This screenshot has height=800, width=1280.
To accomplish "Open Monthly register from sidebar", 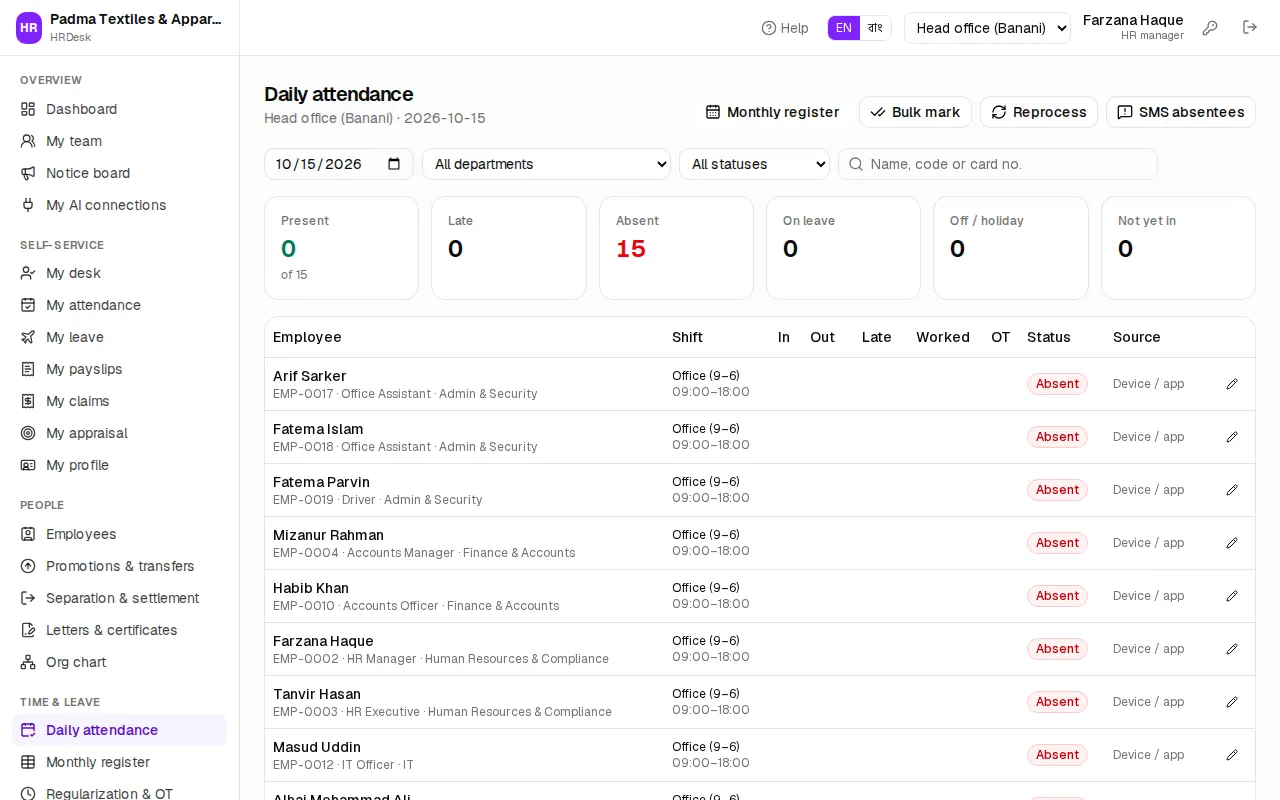I will click(x=120, y=762).
